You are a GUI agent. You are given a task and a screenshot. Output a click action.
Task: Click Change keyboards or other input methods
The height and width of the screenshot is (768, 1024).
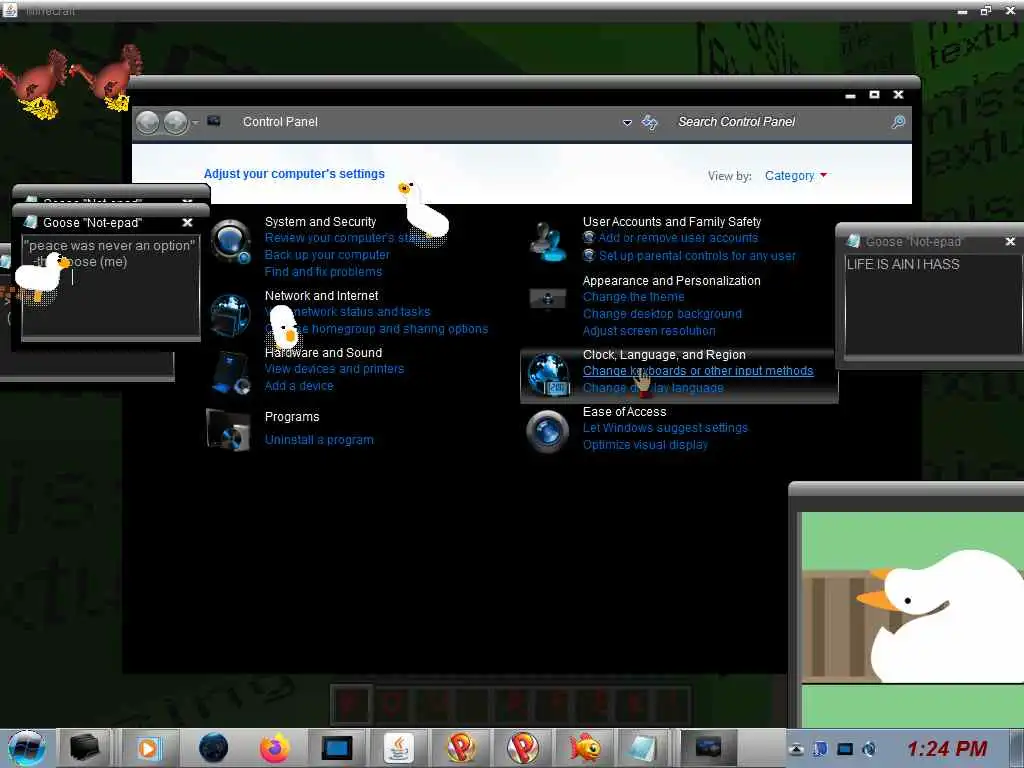(x=698, y=371)
